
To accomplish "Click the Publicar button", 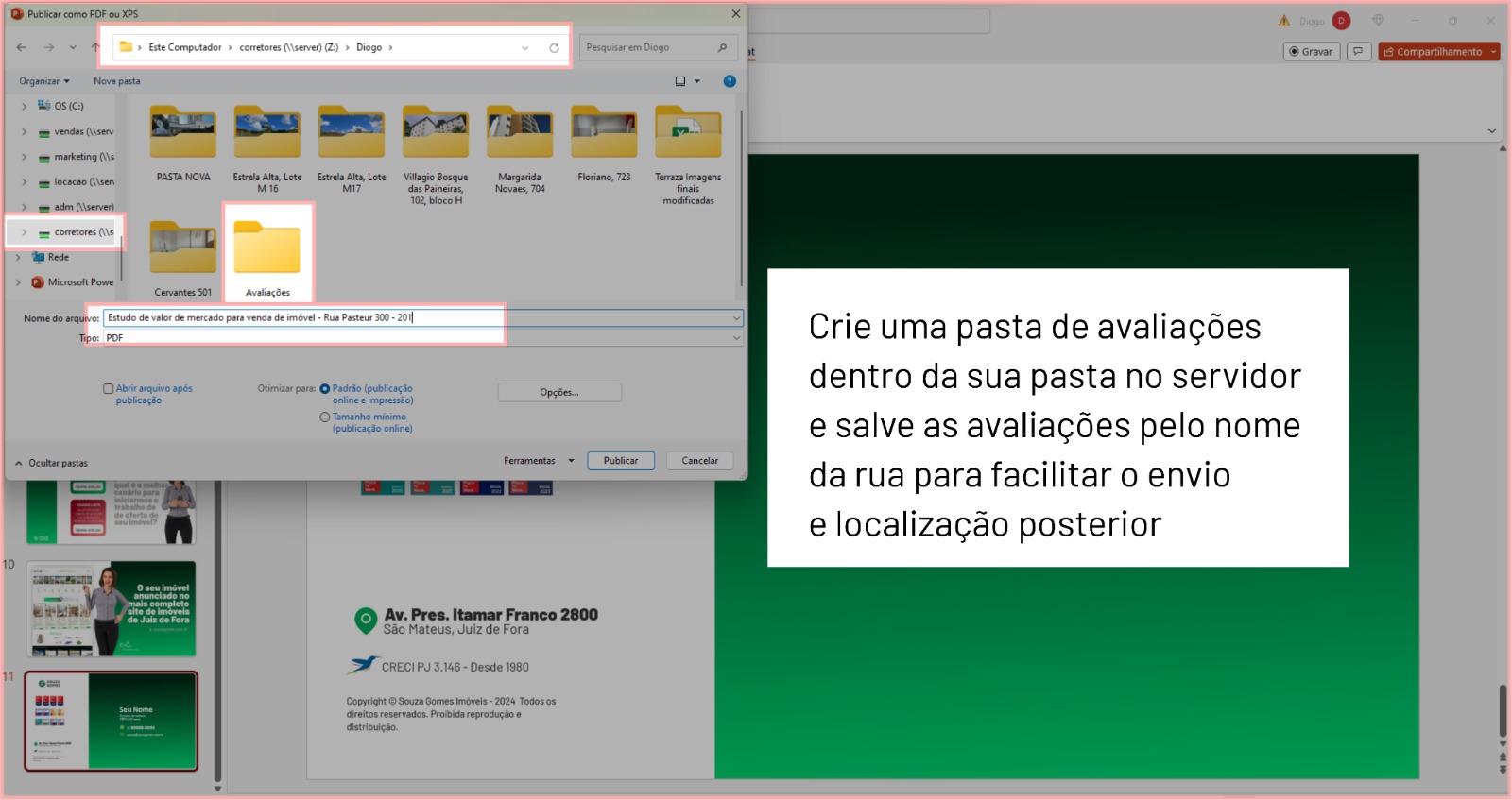I will click(621, 461).
